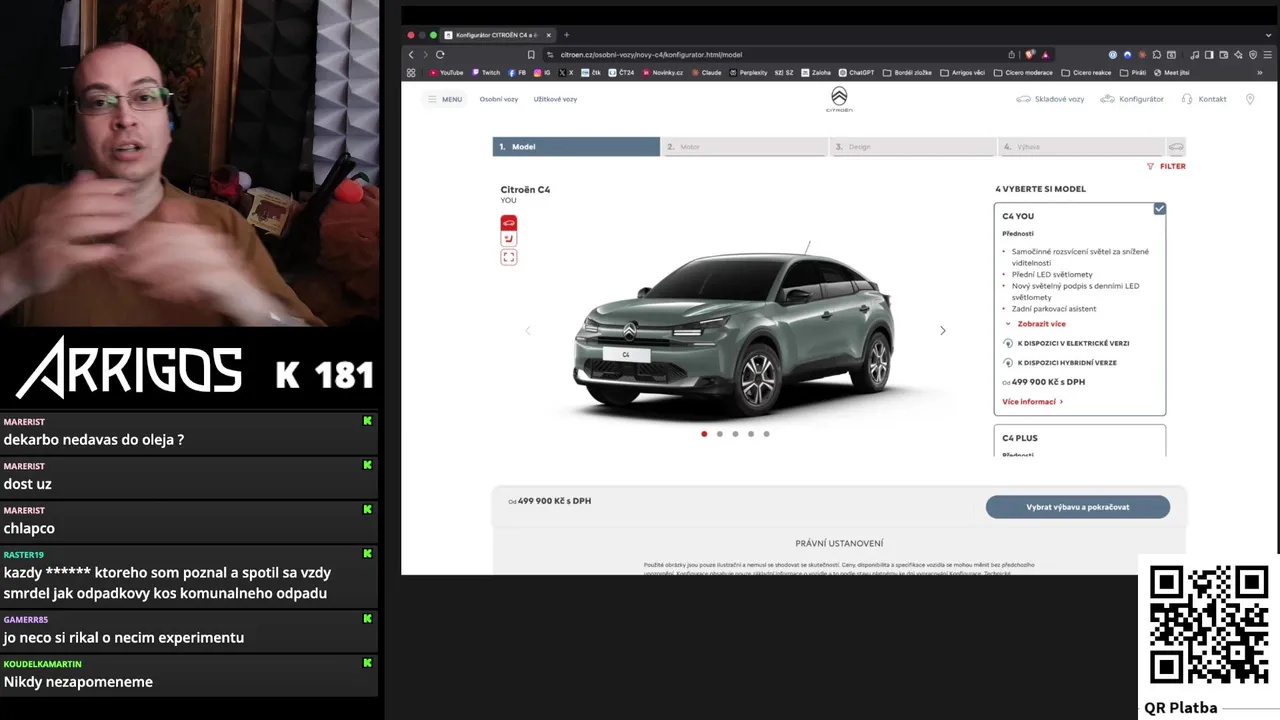Expand Zobrazit více in C4 YOU card
Screen dimensions: 1280x720
[1036, 324]
